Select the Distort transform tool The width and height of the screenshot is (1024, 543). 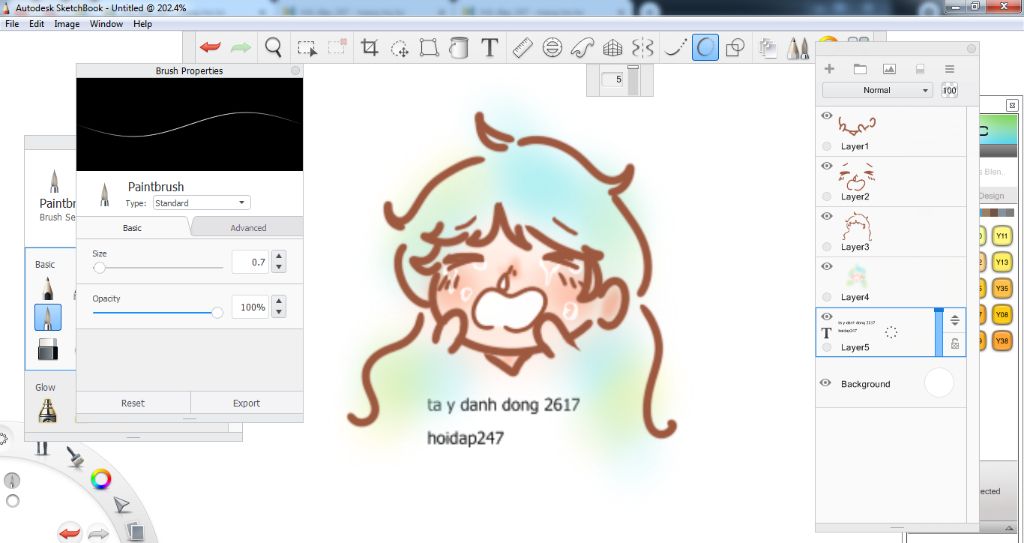[x=429, y=48]
